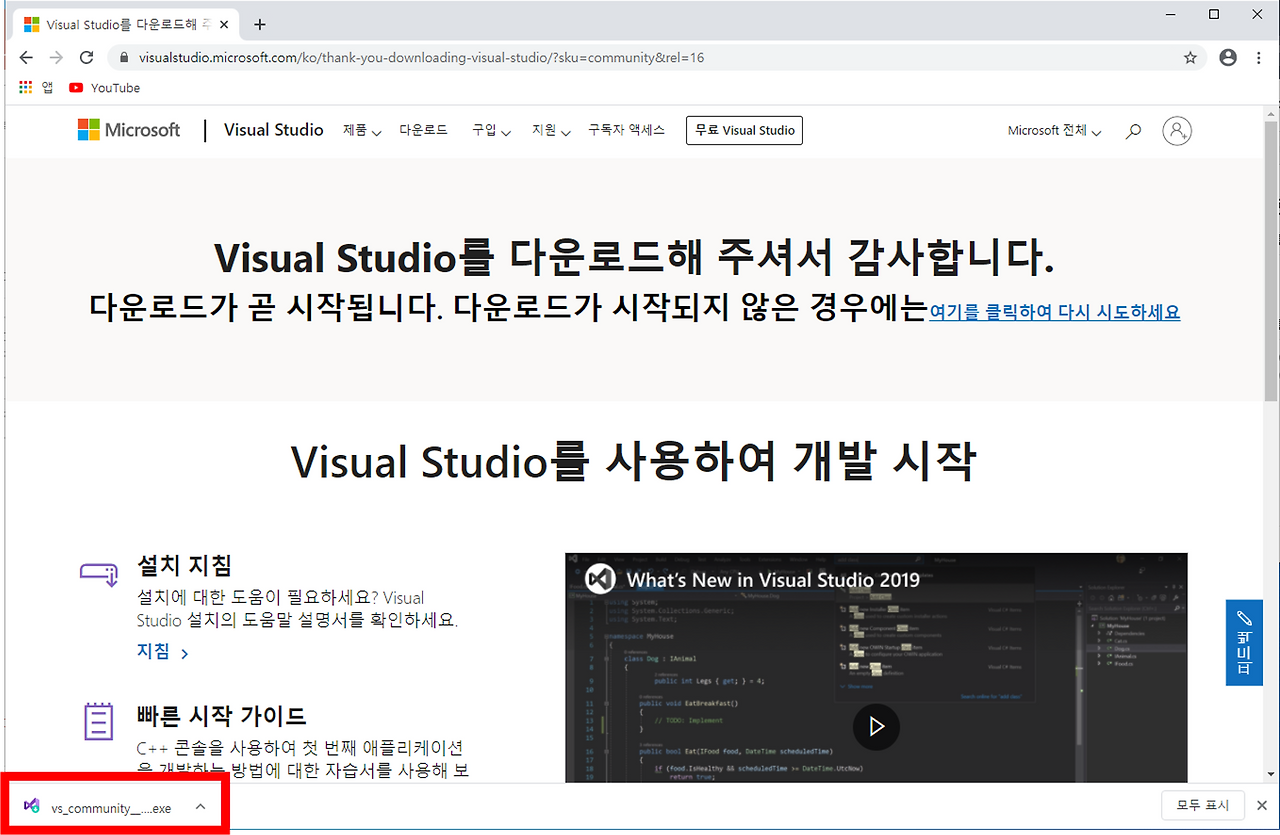Click the Visual Studio logo on the video
Viewport: 1280px width, 835px height.
pyautogui.click(x=599, y=580)
